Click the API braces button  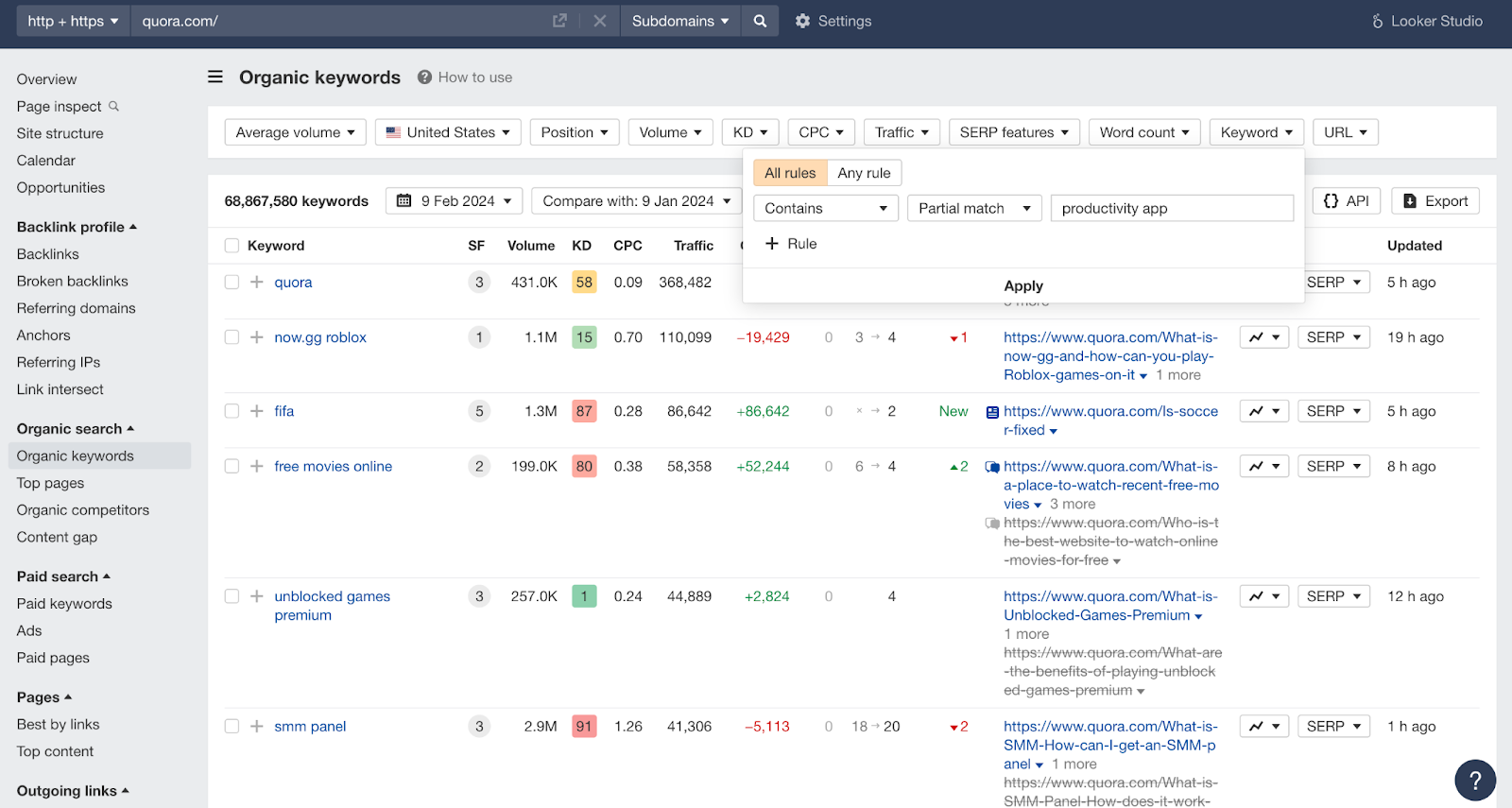pos(1347,201)
